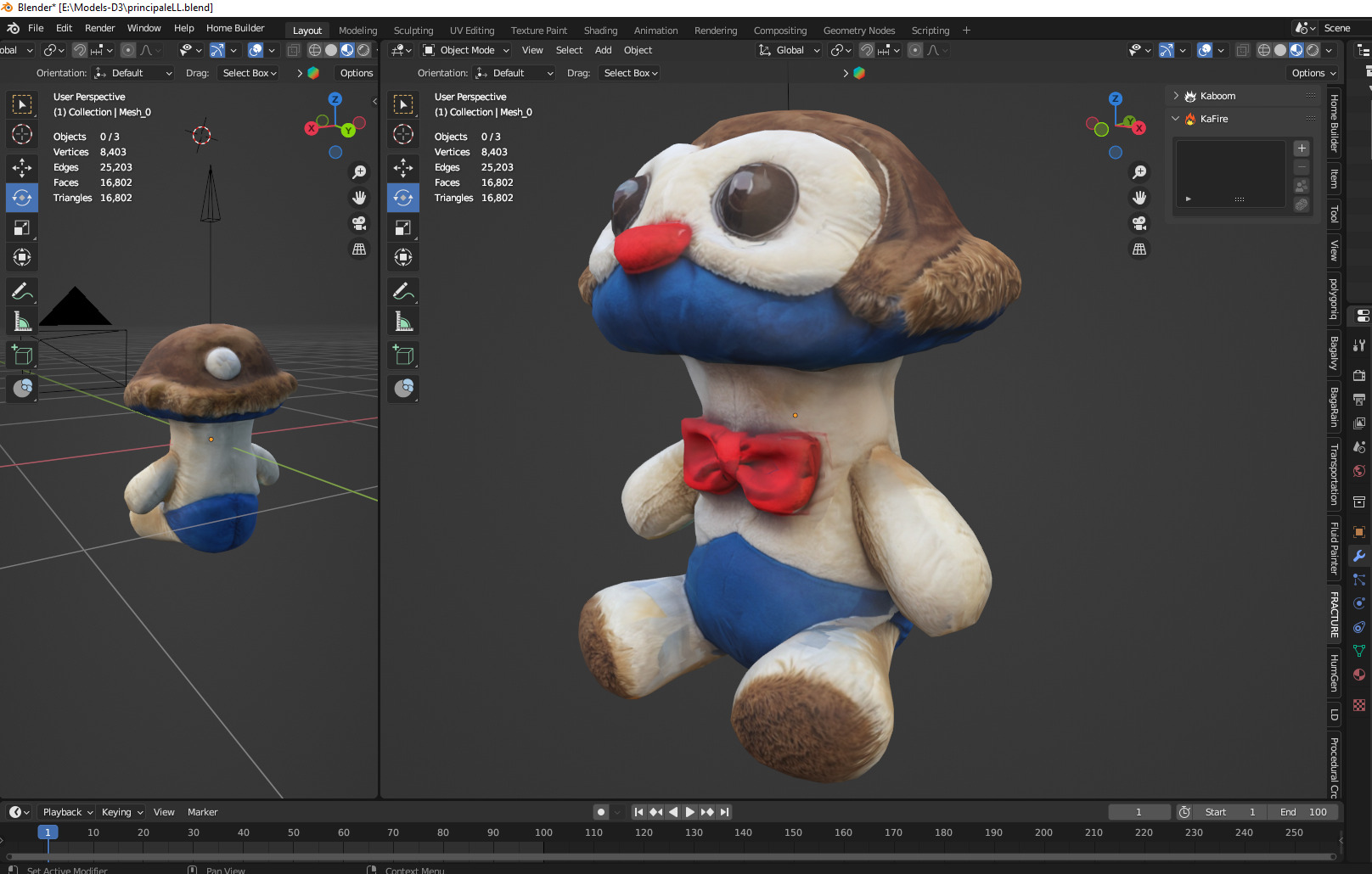Screen dimensions: 1372x874
Task: Pick the Annotate tool in right viewport
Action: pyautogui.click(x=403, y=292)
